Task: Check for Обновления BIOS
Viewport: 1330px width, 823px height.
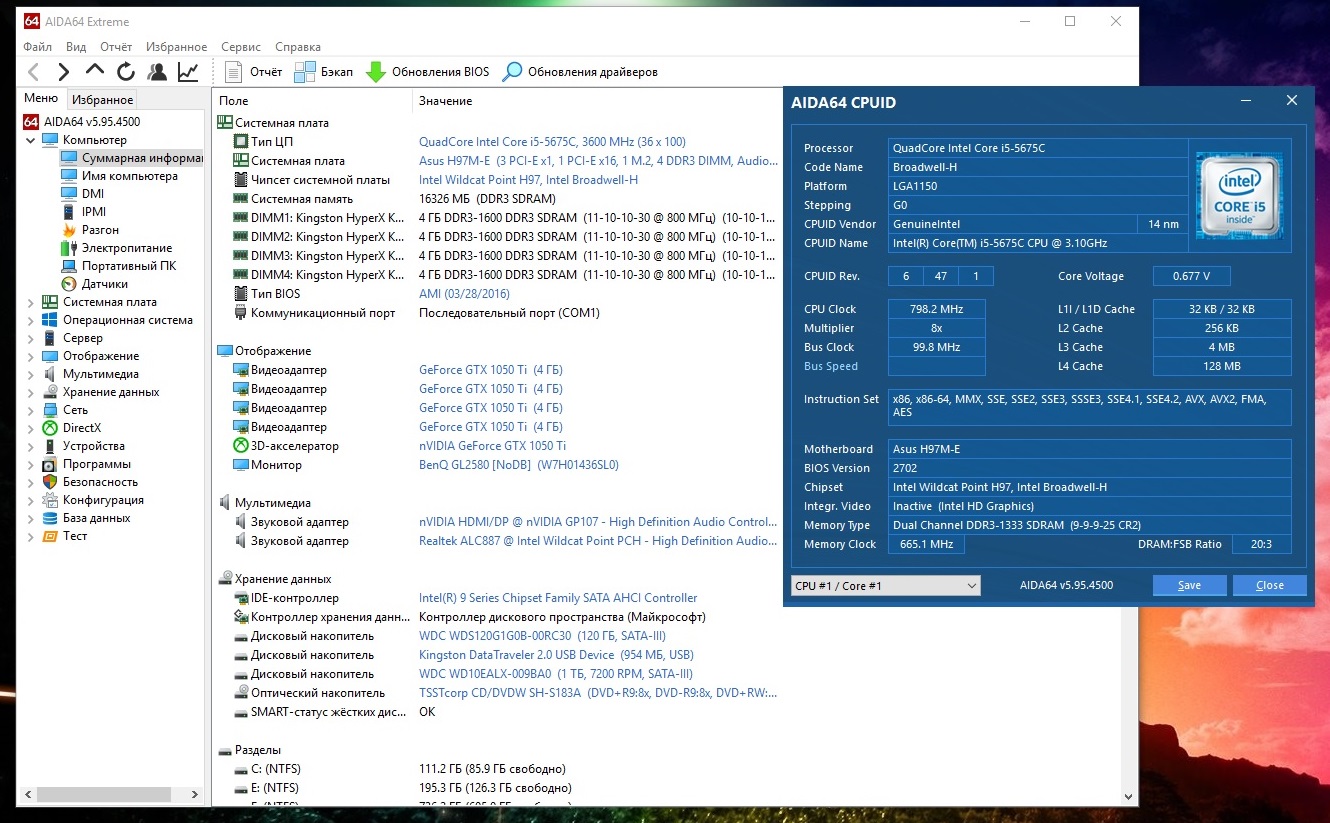Action: click(428, 72)
